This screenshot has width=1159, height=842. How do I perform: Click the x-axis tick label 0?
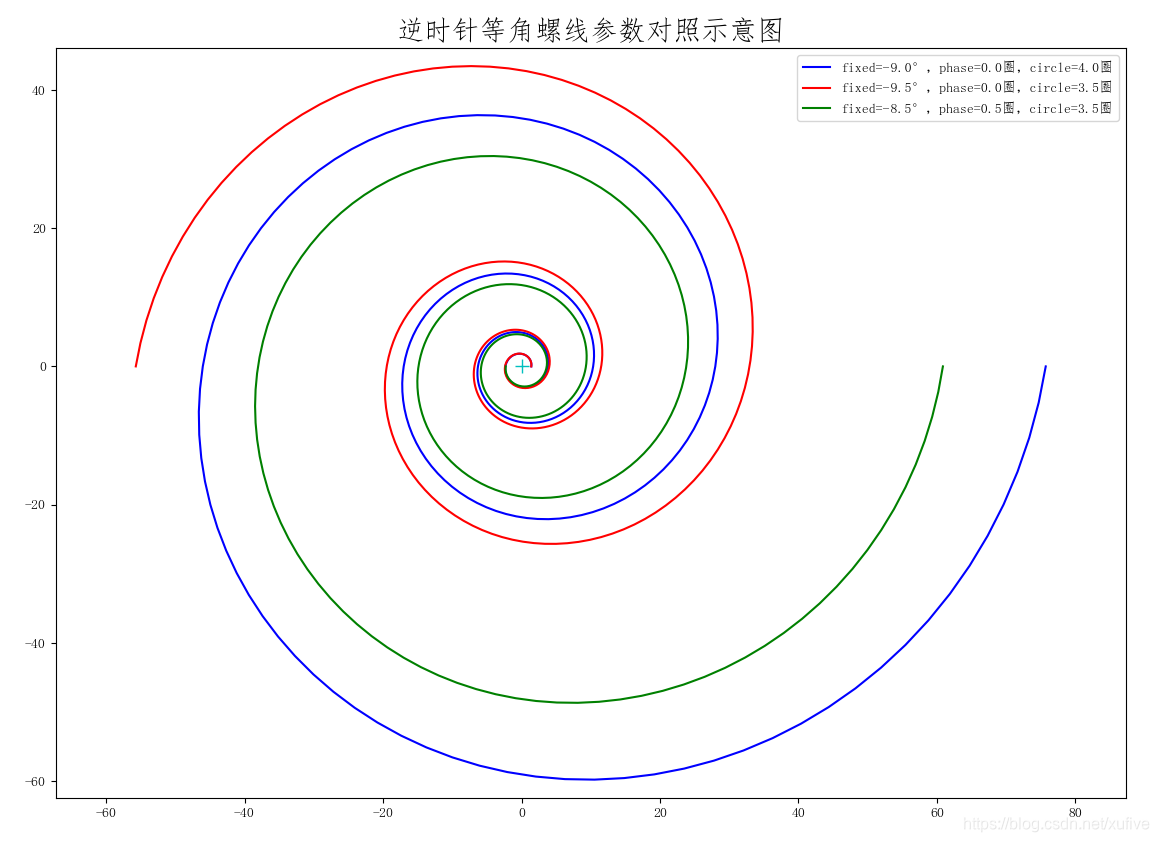click(x=522, y=813)
